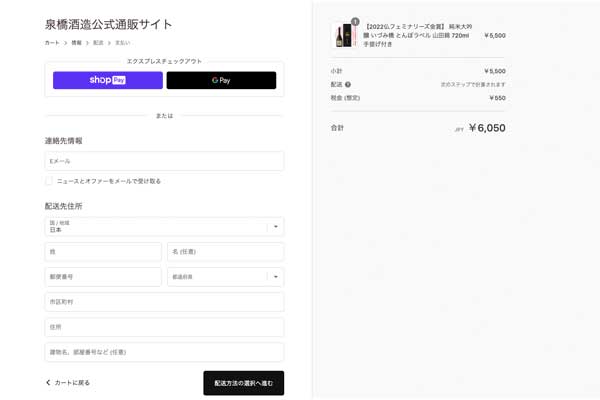Image resolution: width=600 pixels, height=400 pixels.
Task: Select the 情報 breadcrumb step
Action: pyautogui.click(x=76, y=43)
